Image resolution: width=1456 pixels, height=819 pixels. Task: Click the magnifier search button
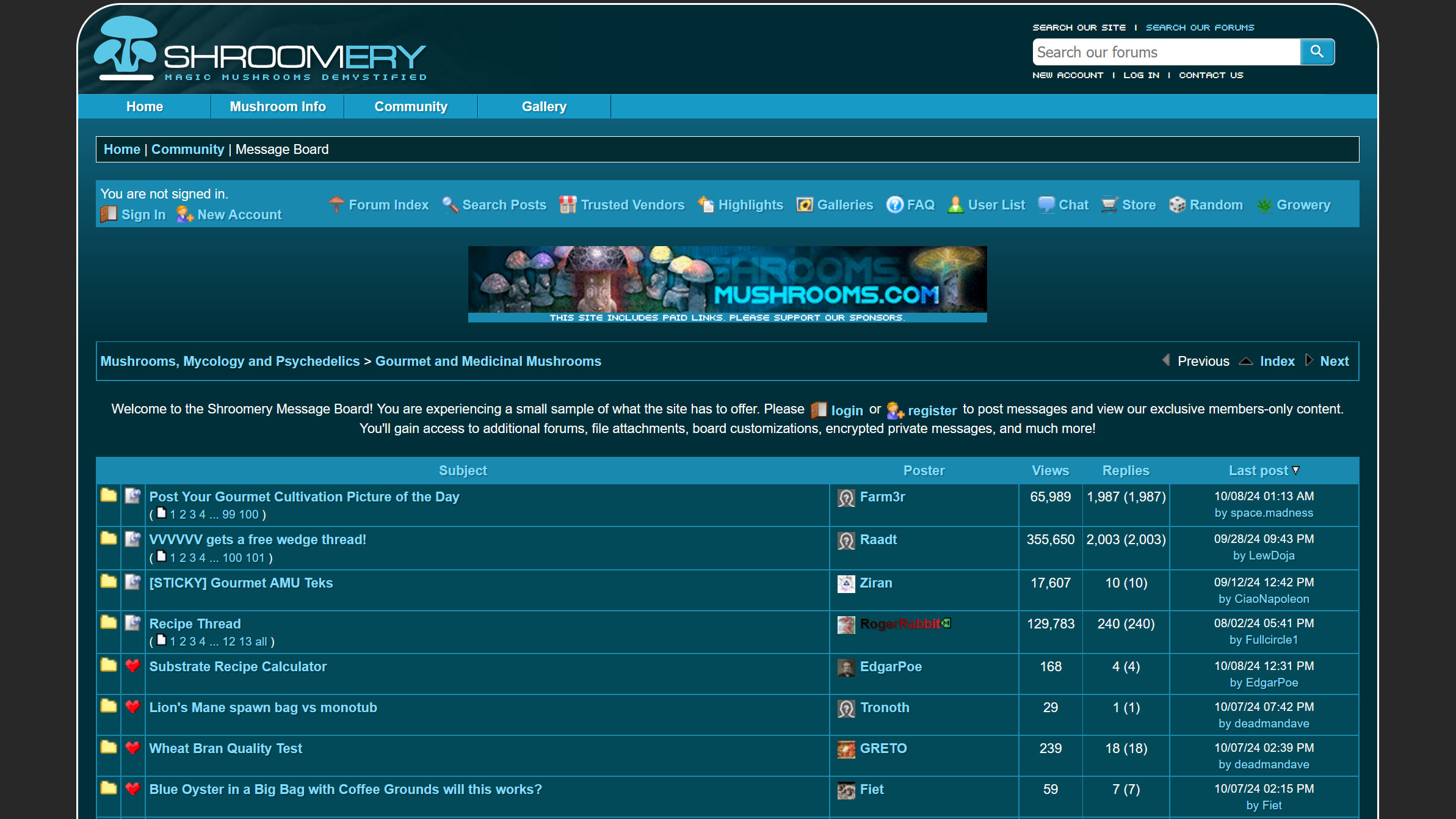pos(1317,52)
